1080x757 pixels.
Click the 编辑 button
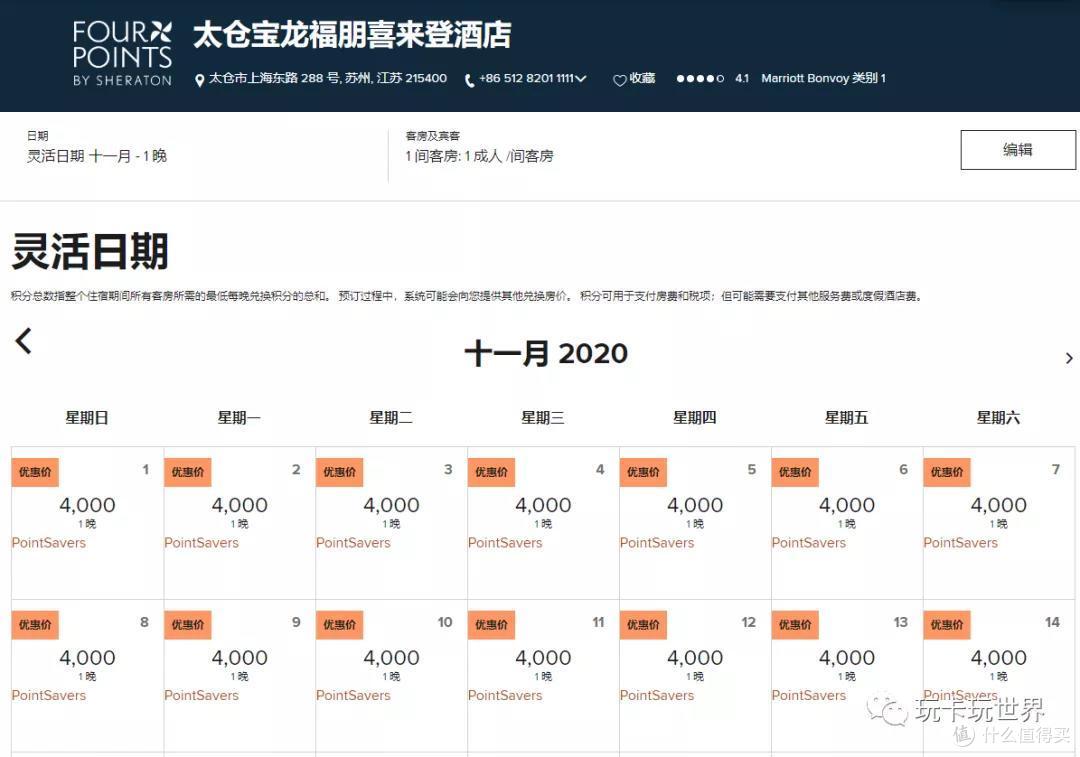1018,149
